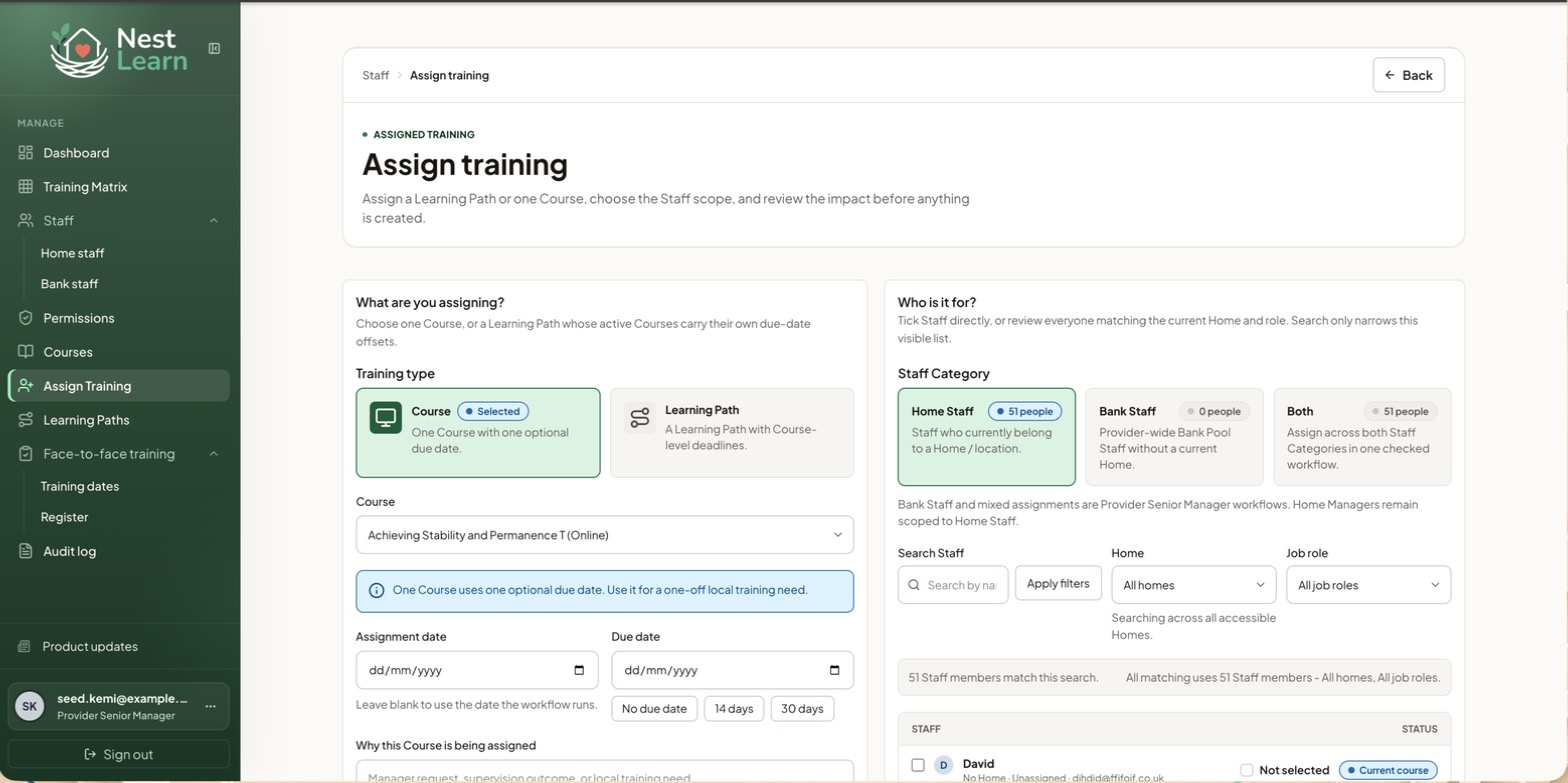The width and height of the screenshot is (1568, 783).
Task: Set due date to 14 days
Action: [x=734, y=709]
